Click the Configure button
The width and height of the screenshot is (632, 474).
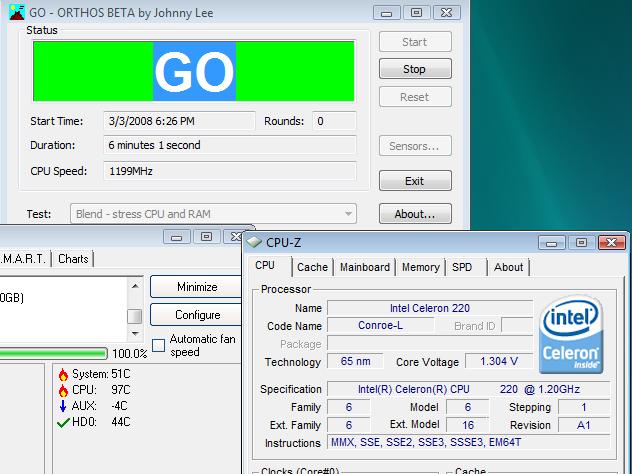pyautogui.click(x=197, y=315)
